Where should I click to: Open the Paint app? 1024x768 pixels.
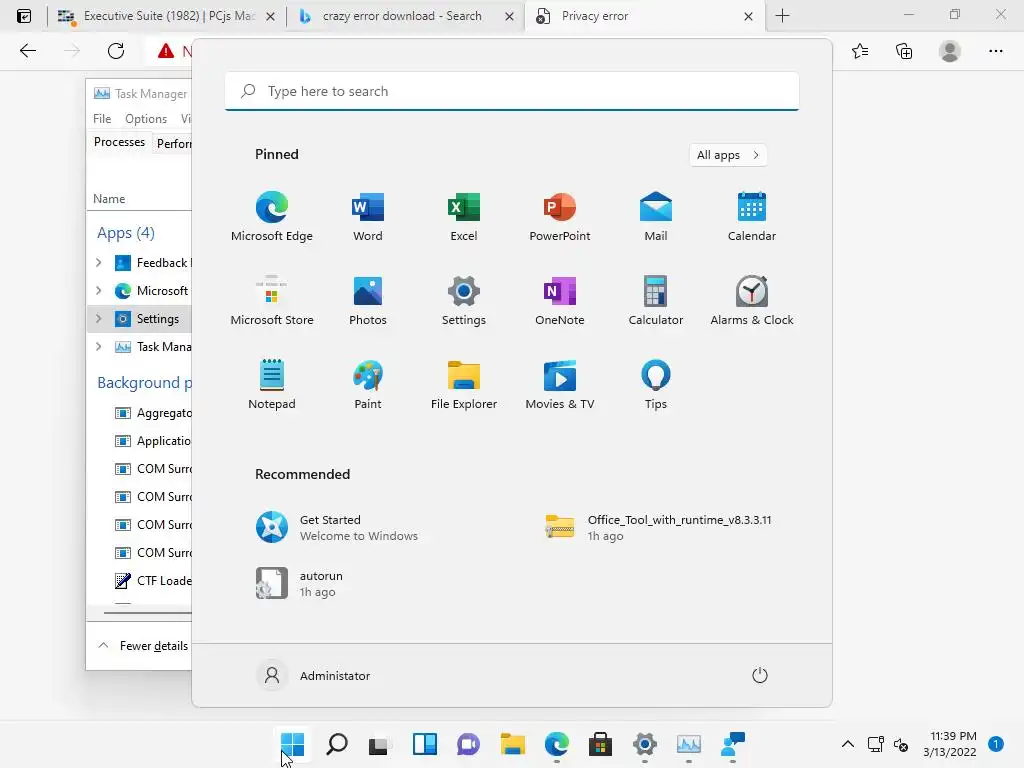tap(368, 385)
